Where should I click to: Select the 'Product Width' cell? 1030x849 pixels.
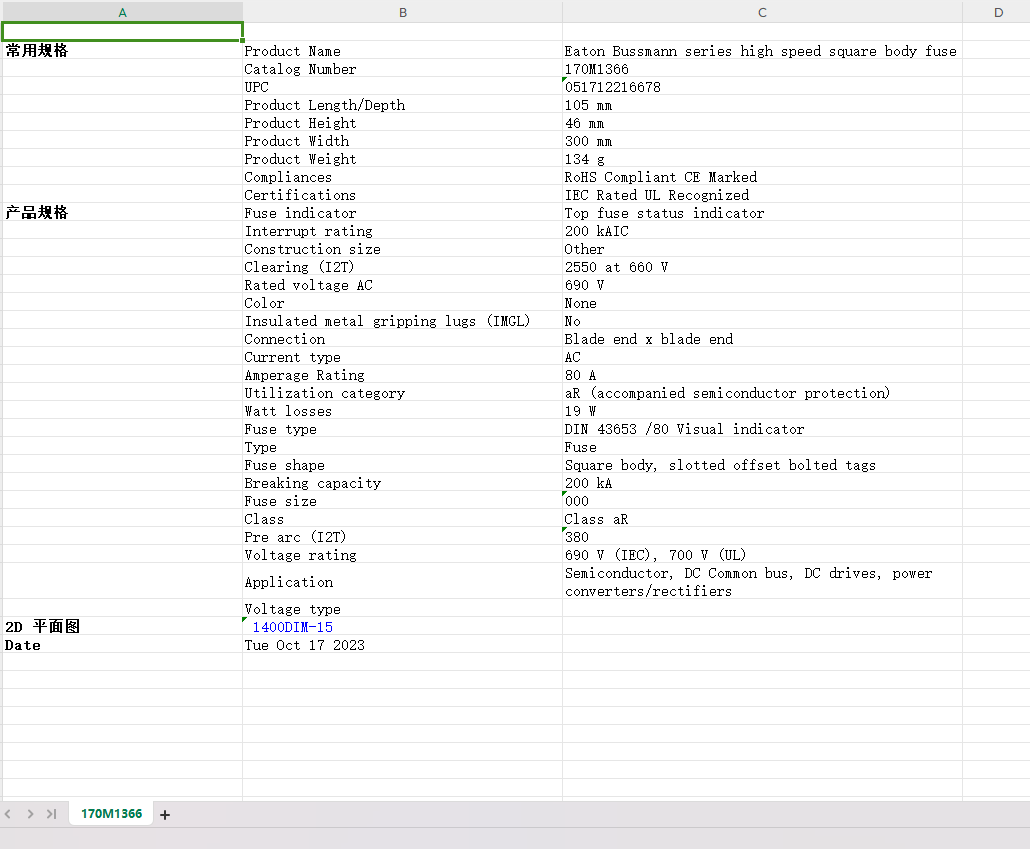pyautogui.click(x=403, y=141)
